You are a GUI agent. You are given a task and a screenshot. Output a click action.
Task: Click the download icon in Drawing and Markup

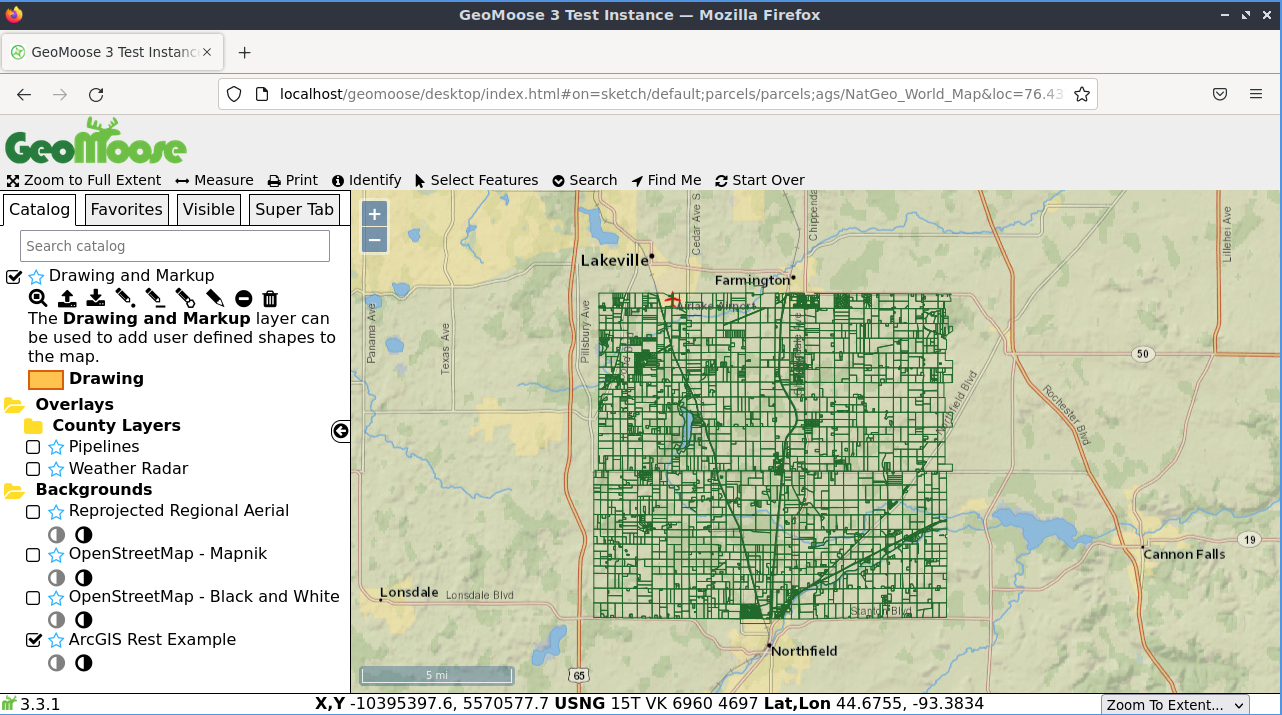95,298
